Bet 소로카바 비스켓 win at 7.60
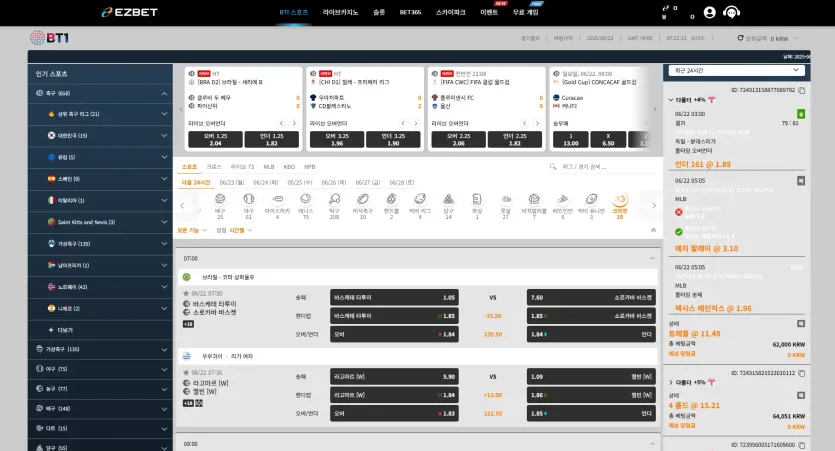Viewport: 835px width, 451px height. point(591,298)
